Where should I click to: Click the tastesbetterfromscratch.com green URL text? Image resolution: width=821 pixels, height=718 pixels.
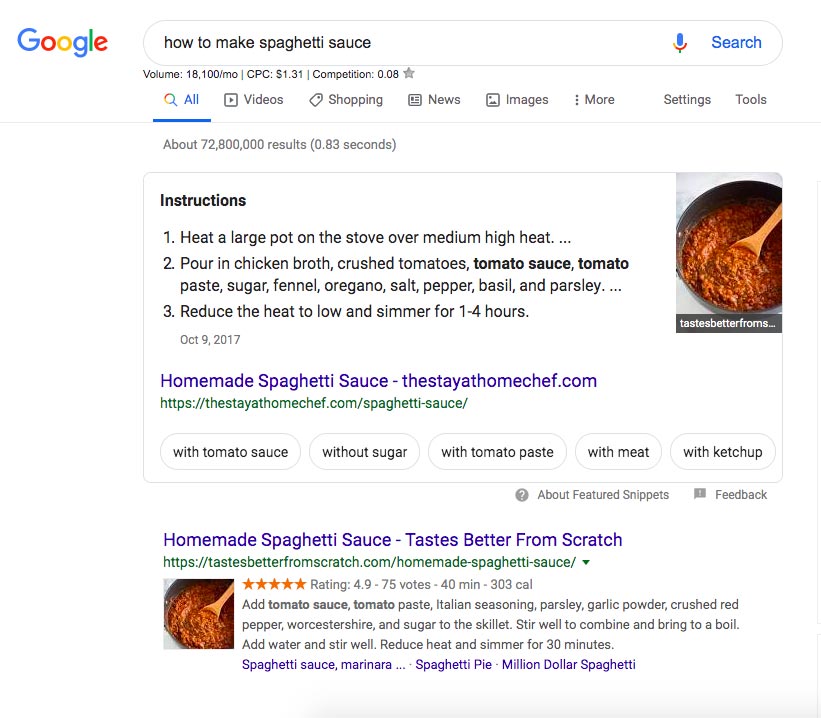[x=369, y=562]
